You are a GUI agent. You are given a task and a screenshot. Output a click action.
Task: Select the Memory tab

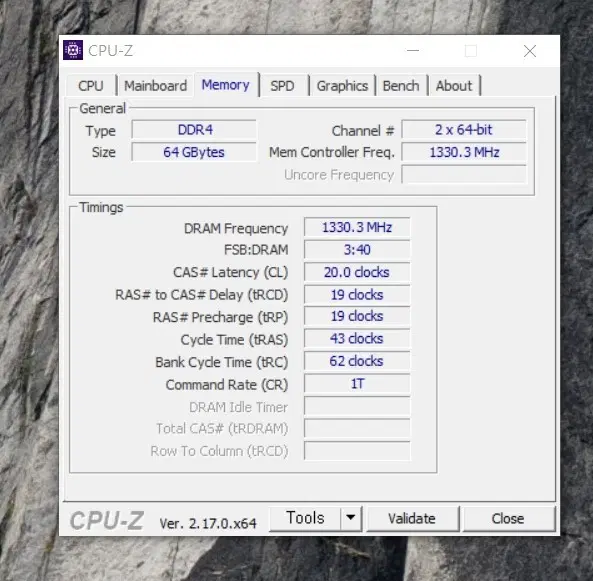point(226,85)
